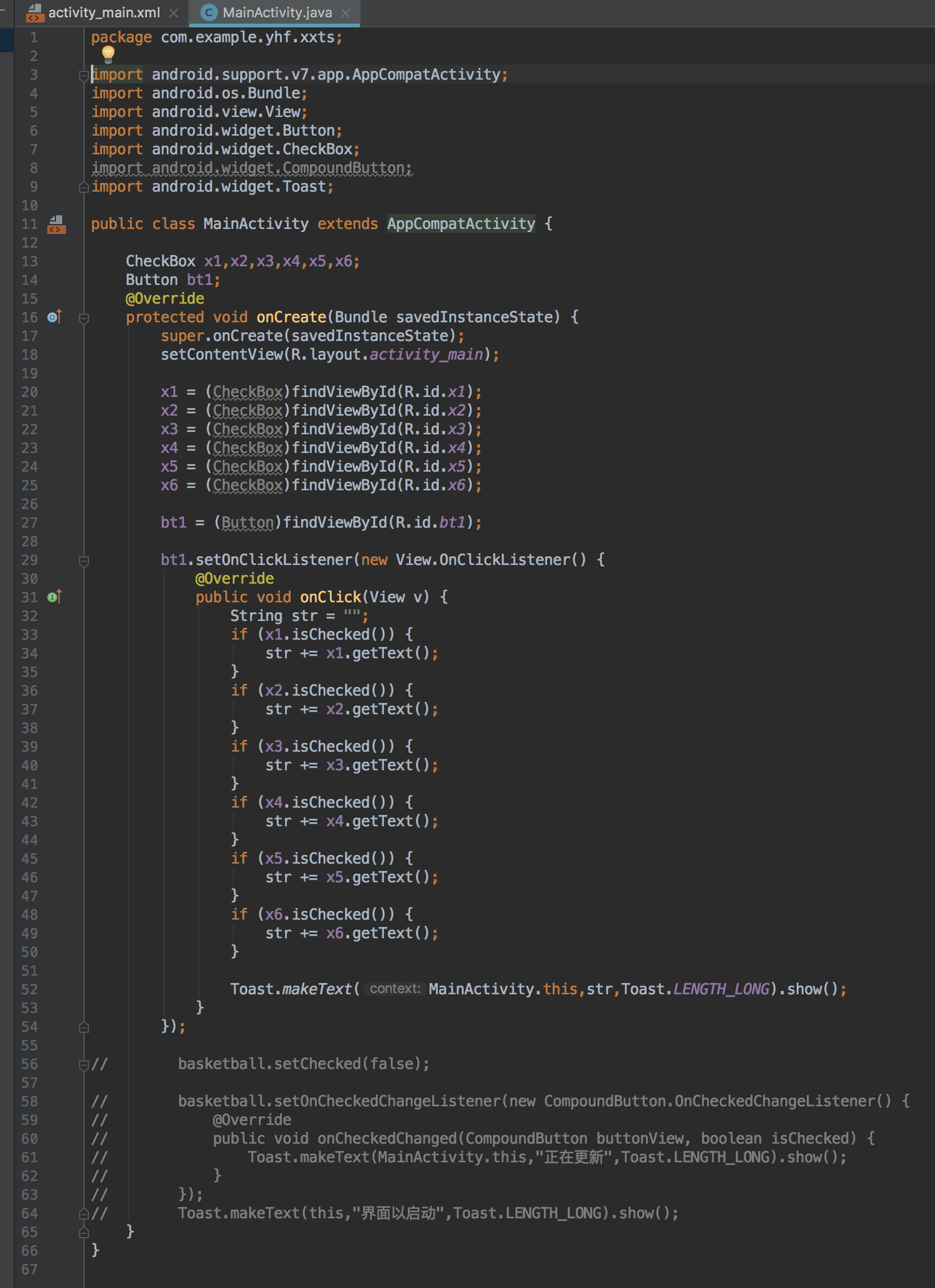Click the '(Button)' cast on line 27
The height and width of the screenshot is (1288, 935).
248,523
